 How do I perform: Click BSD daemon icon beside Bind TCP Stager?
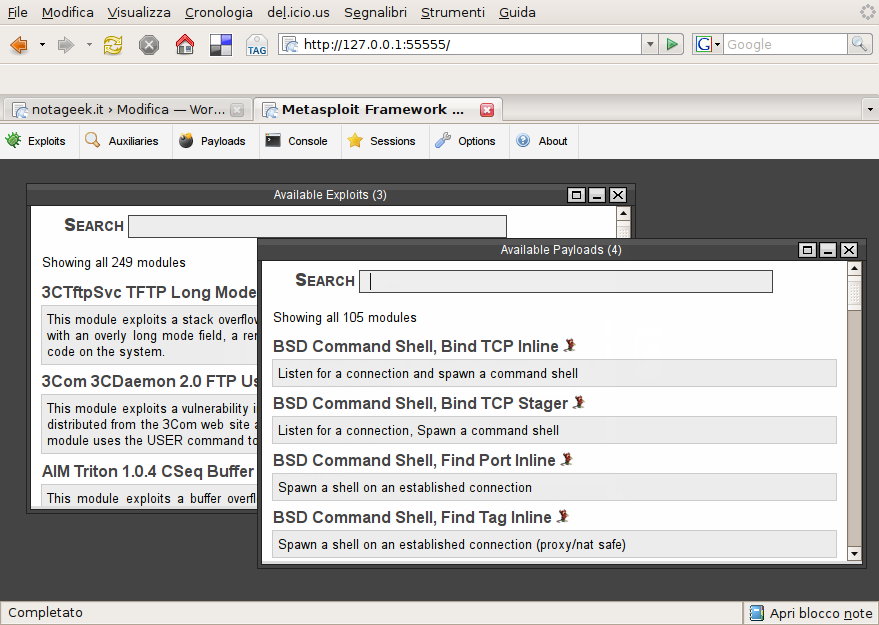(x=579, y=402)
